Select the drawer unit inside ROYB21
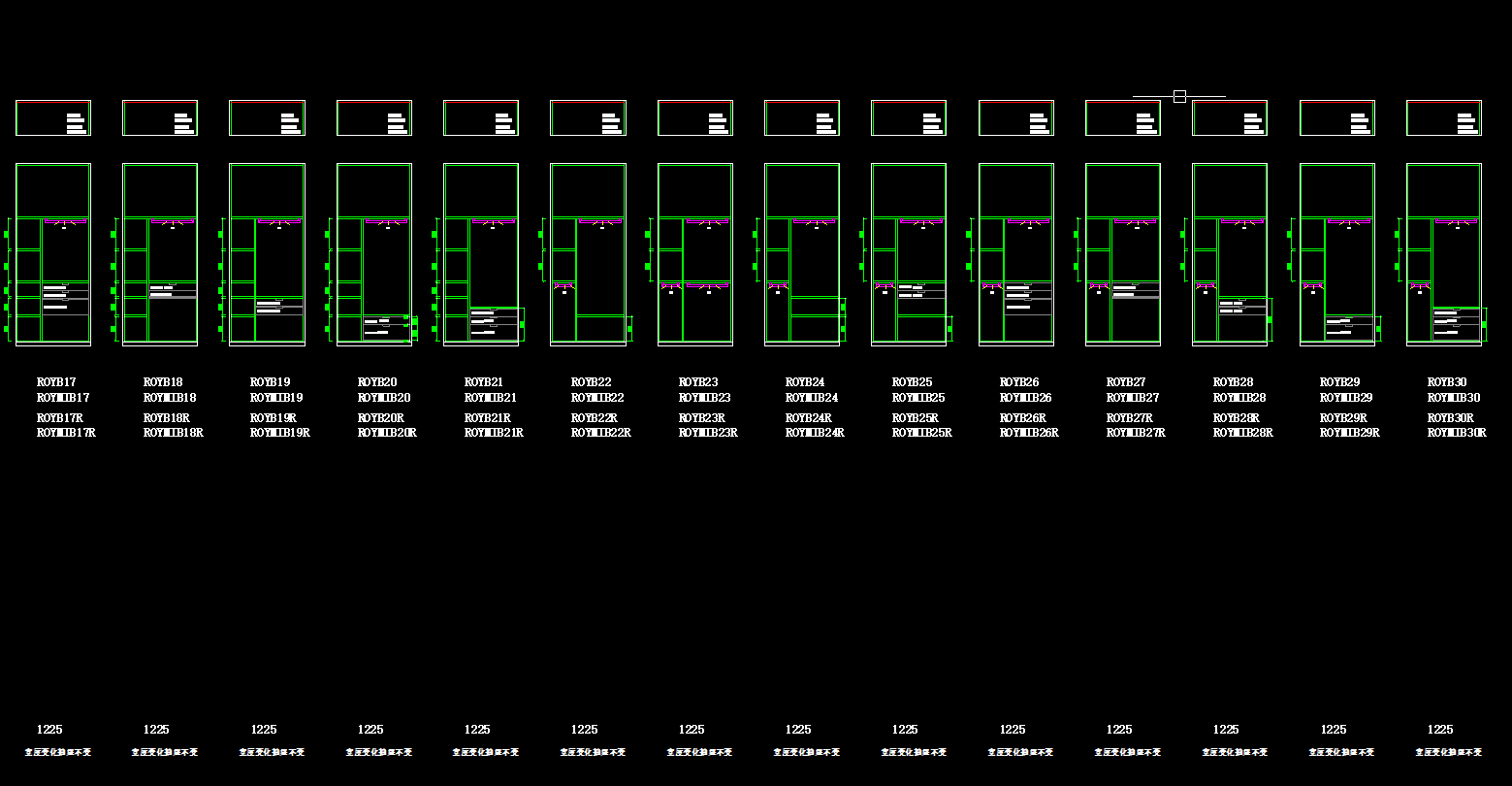Screen dimensions: 1512x786 tap(494, 323)
